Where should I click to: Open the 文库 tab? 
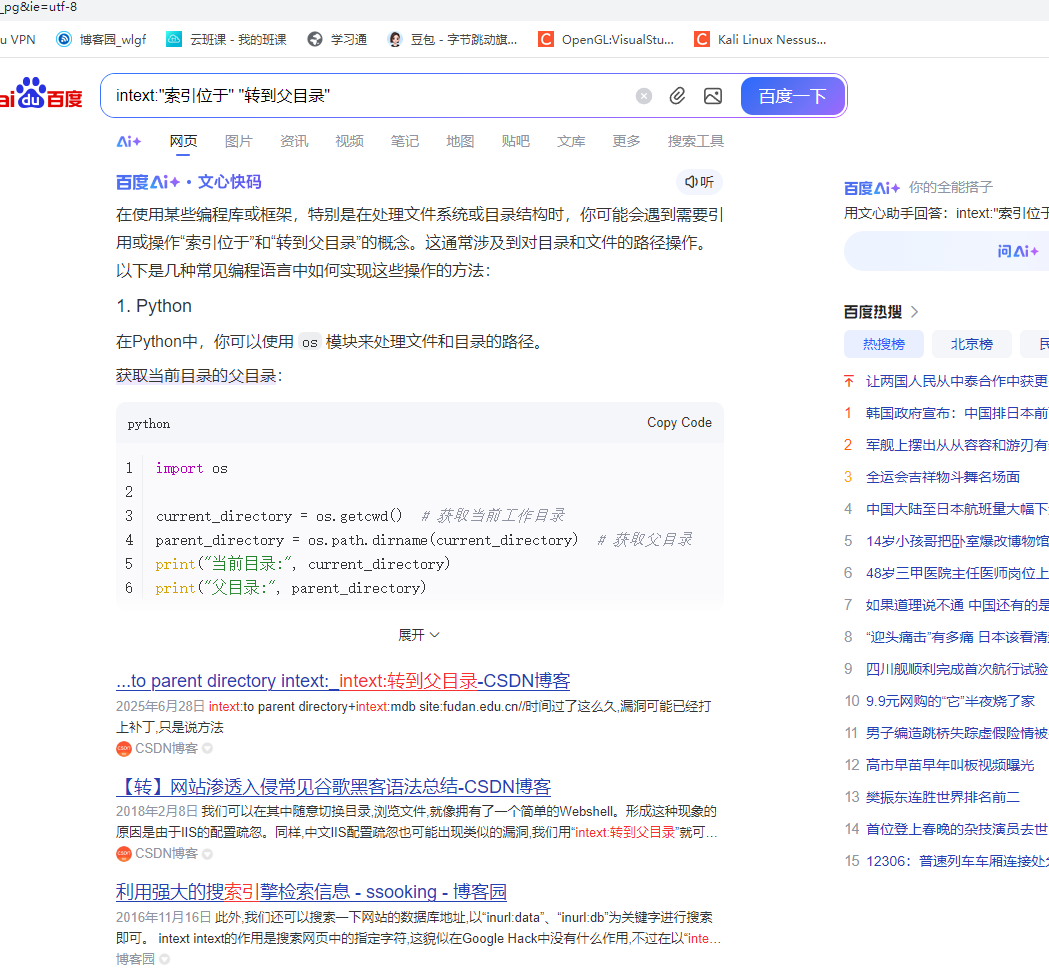tap(571, 141)
